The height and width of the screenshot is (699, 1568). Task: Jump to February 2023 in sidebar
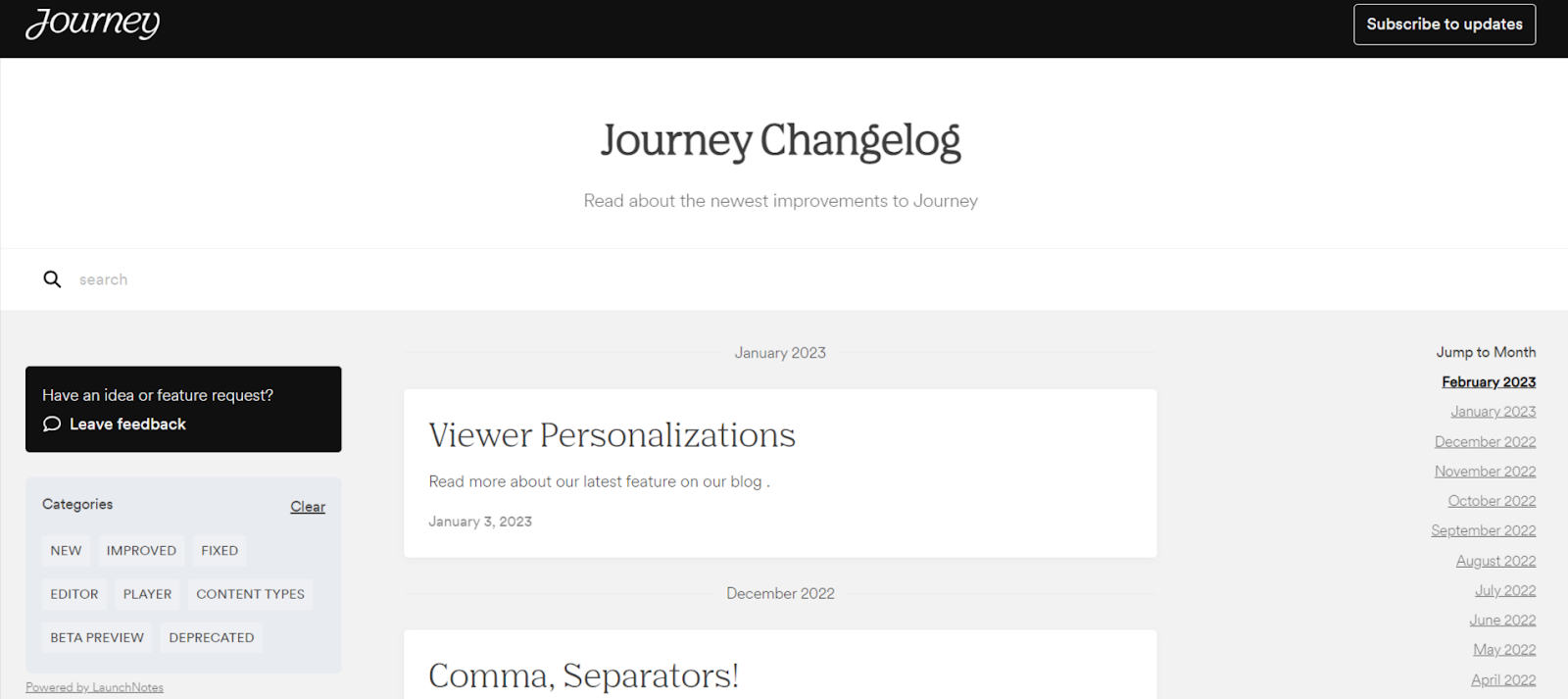tap(1489, 381)
